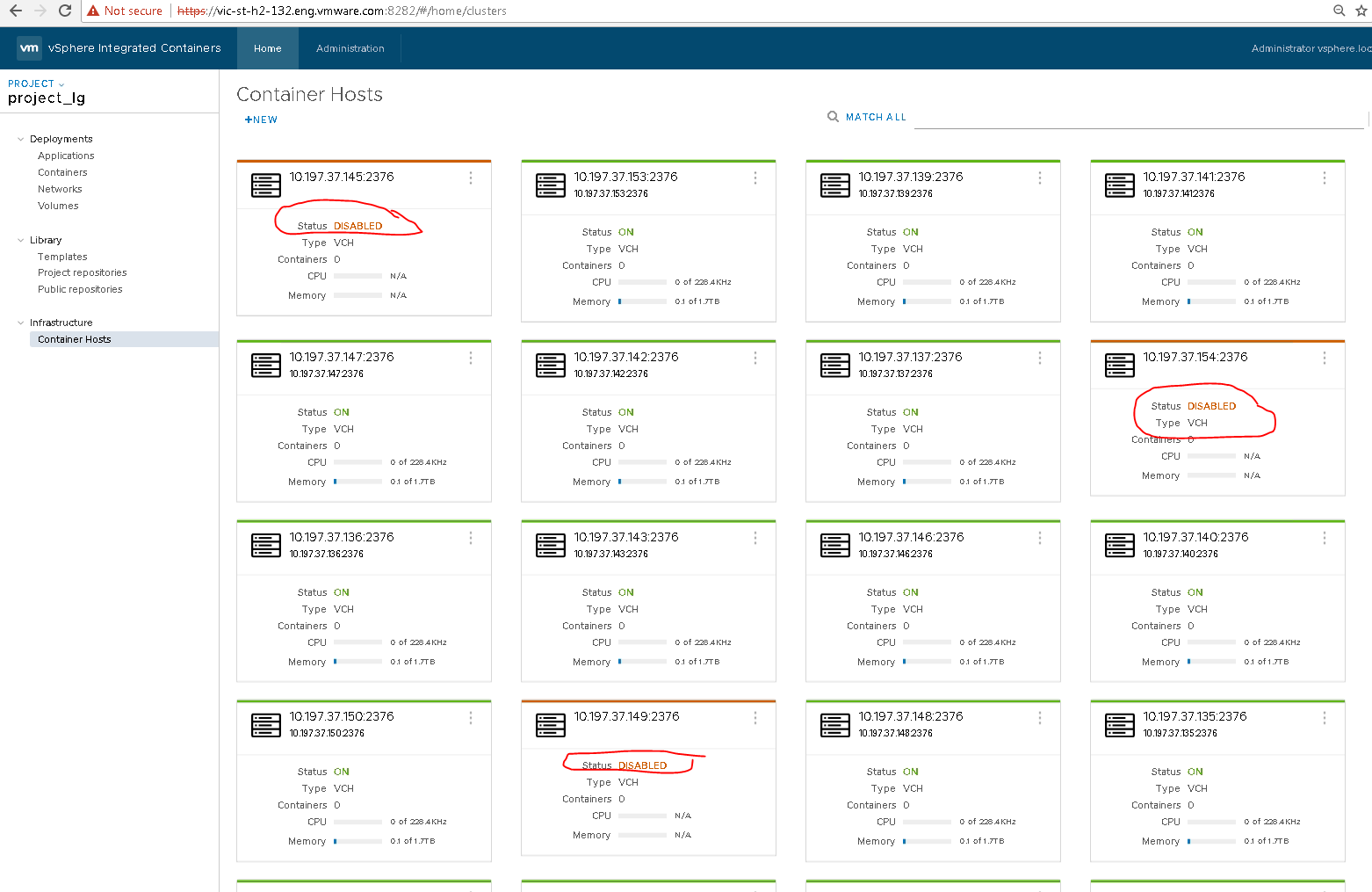
Task: Click the VMware vm logo icon
Action: tap(29, 48)
